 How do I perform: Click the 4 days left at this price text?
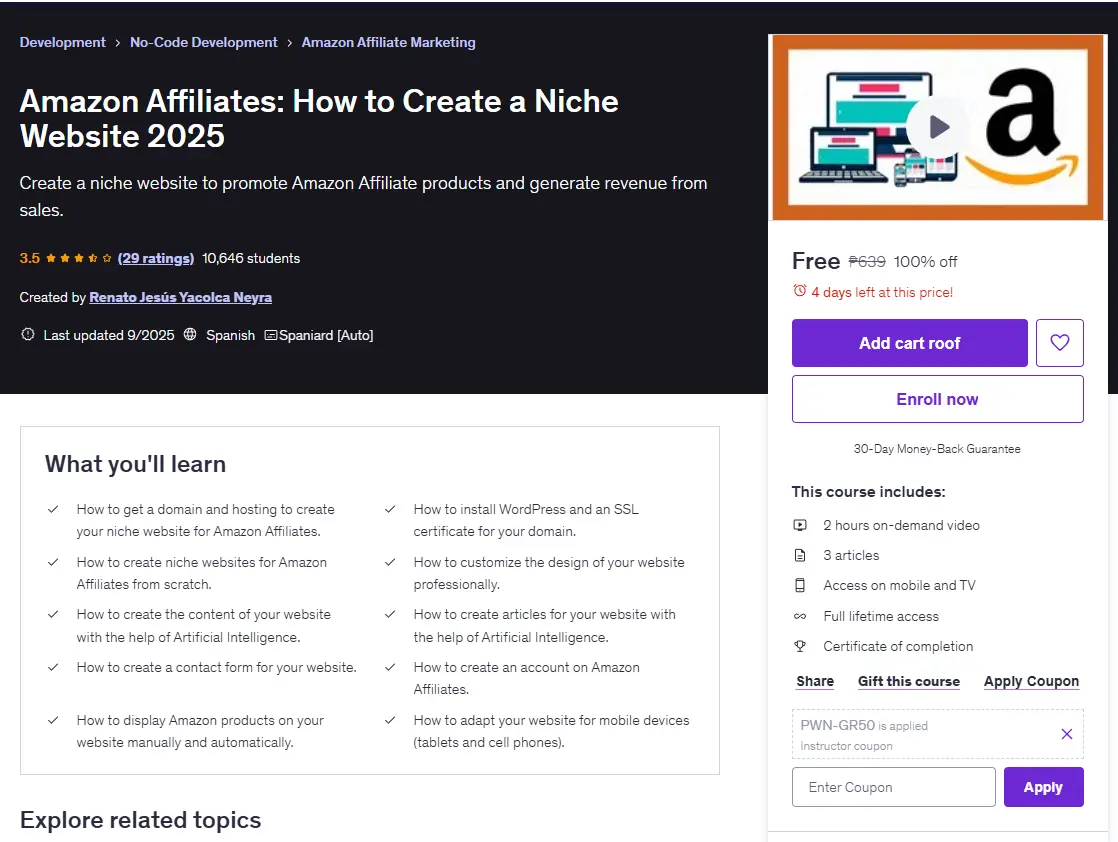[x=882, y=292]
